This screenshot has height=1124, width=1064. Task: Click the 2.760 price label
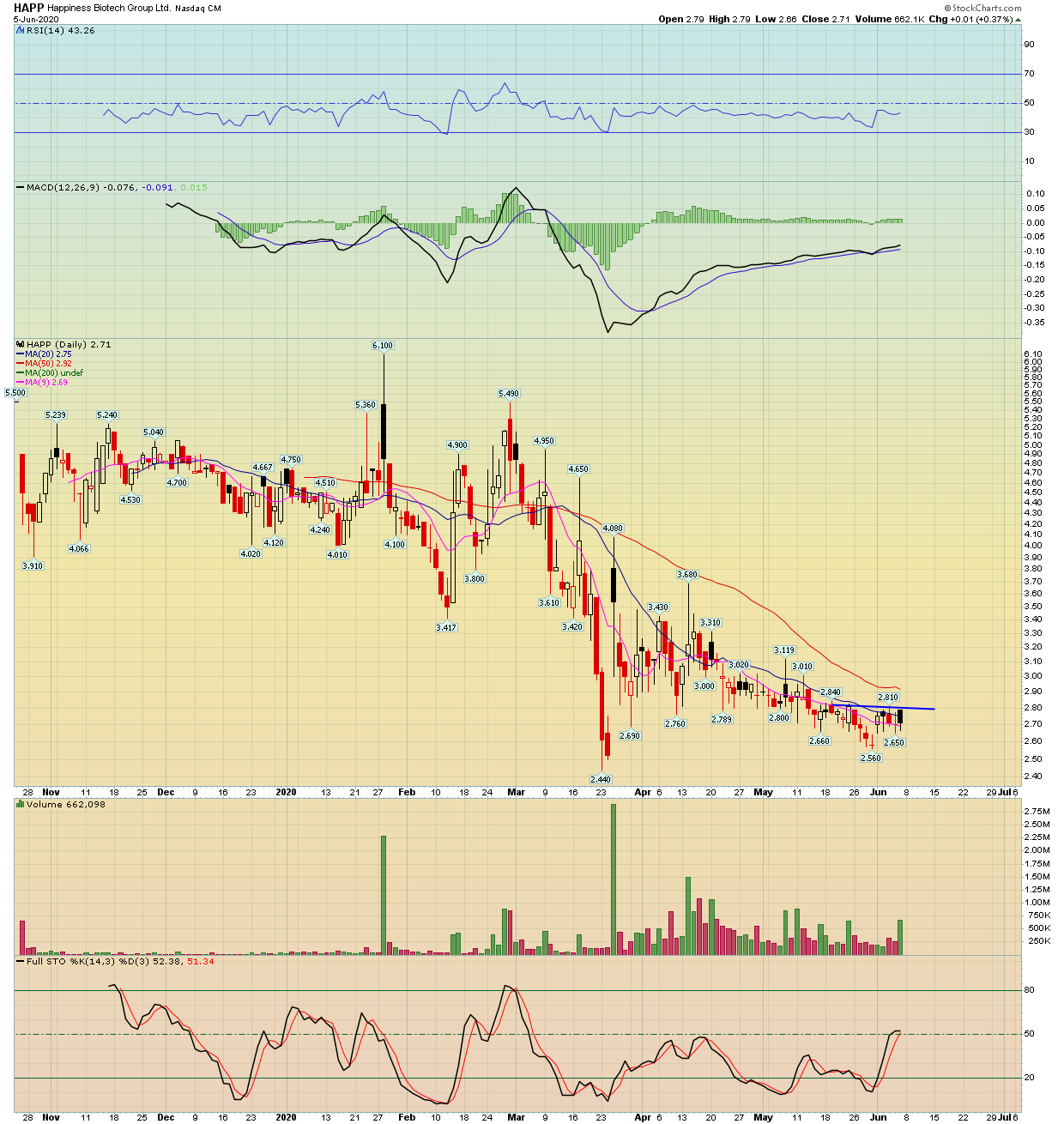click(x=675, y=723)
